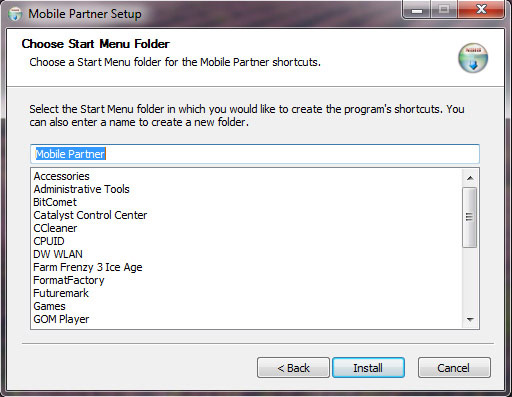The height and width of the screenshot is (397, 512).
Task: Click the NSIS installer globe icon
Action: 473,58
